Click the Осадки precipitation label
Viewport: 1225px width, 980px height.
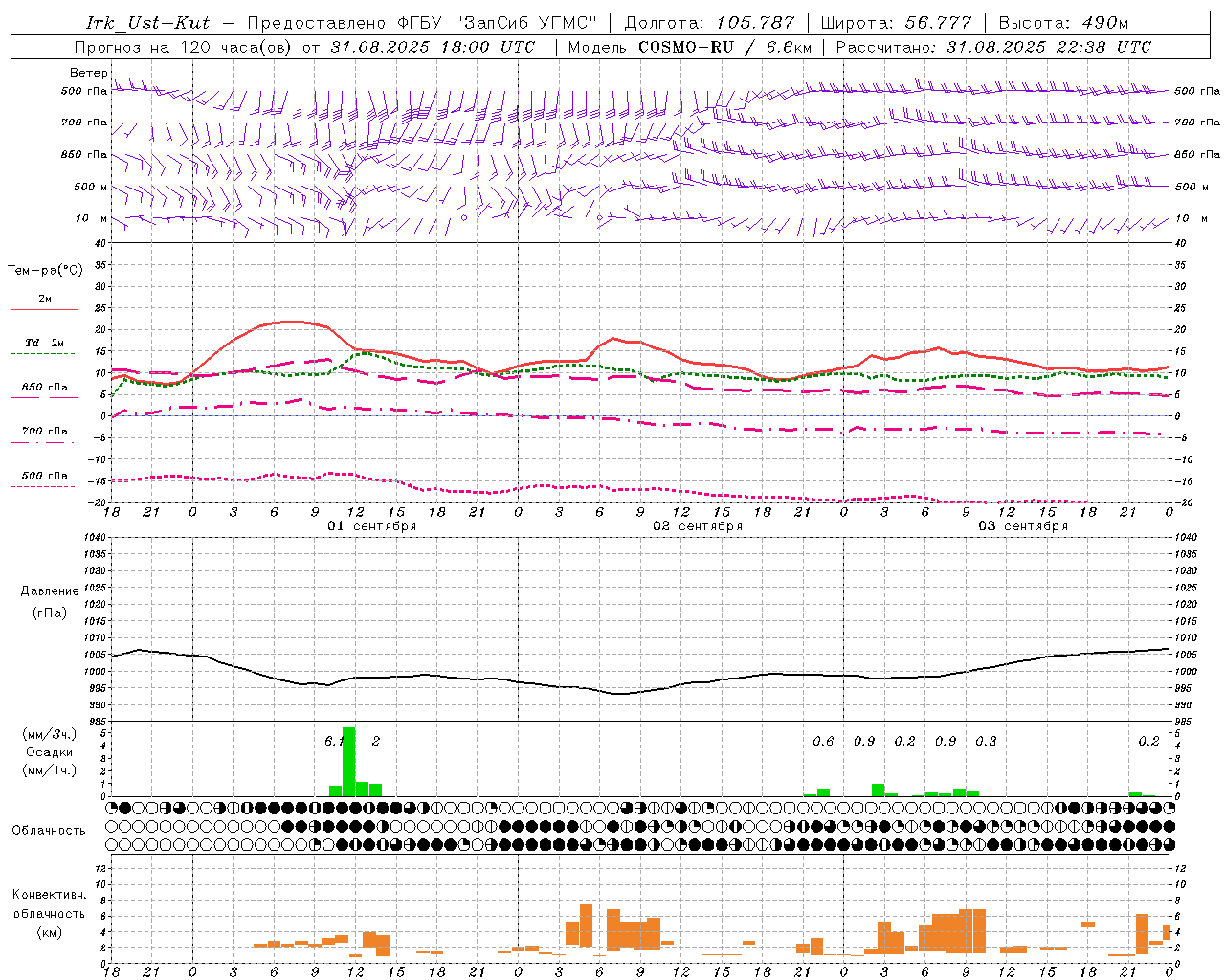50,752
